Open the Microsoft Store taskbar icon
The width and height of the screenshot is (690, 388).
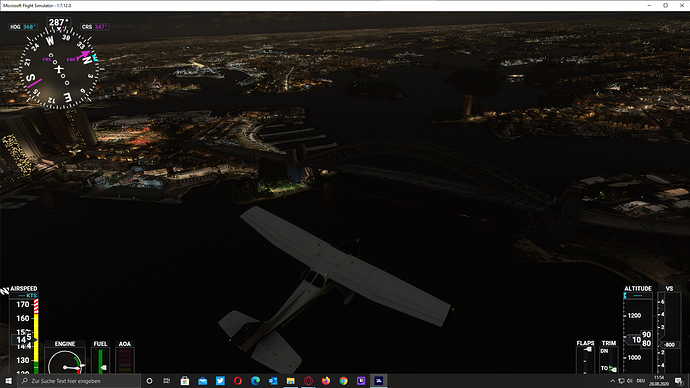point(185,381)
